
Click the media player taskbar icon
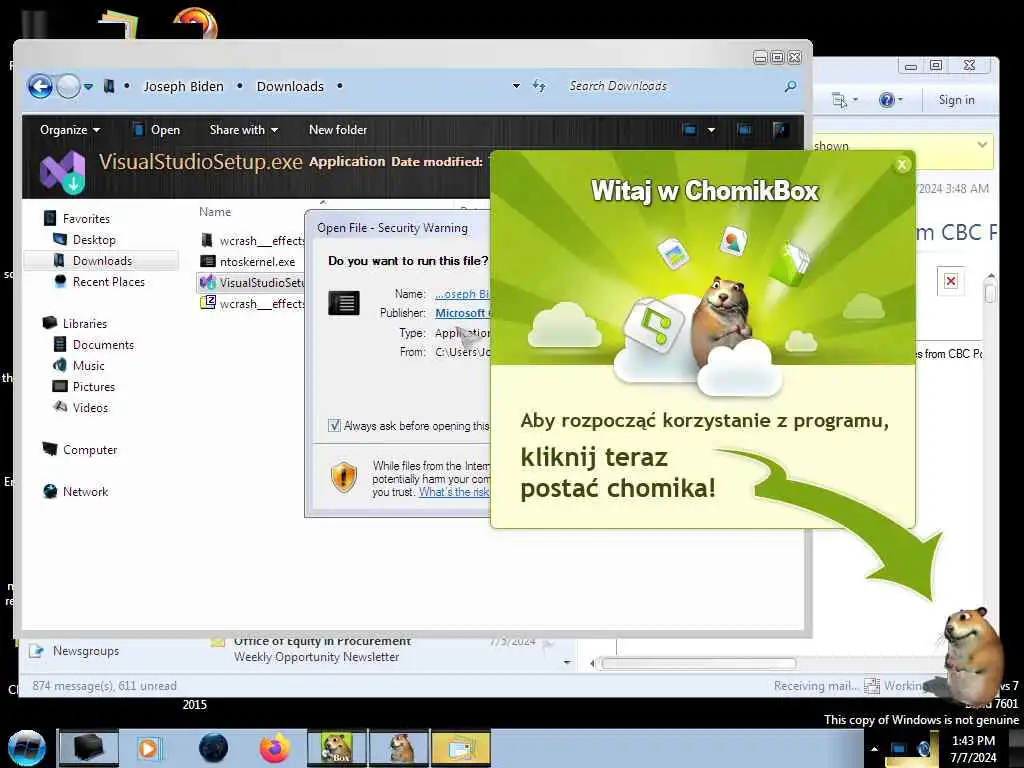[x=148, y=748]
